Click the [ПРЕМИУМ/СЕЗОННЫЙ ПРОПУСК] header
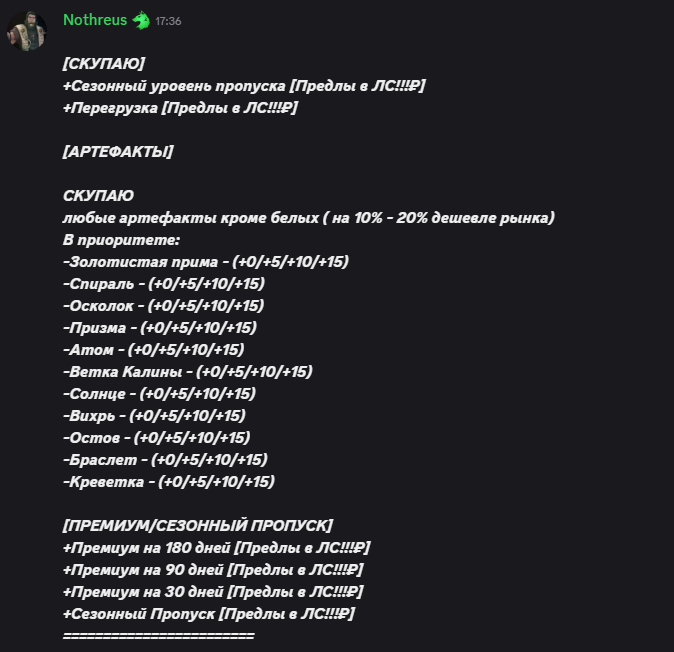The height and width of the screenshot is (652, 674). coord(198,525)
